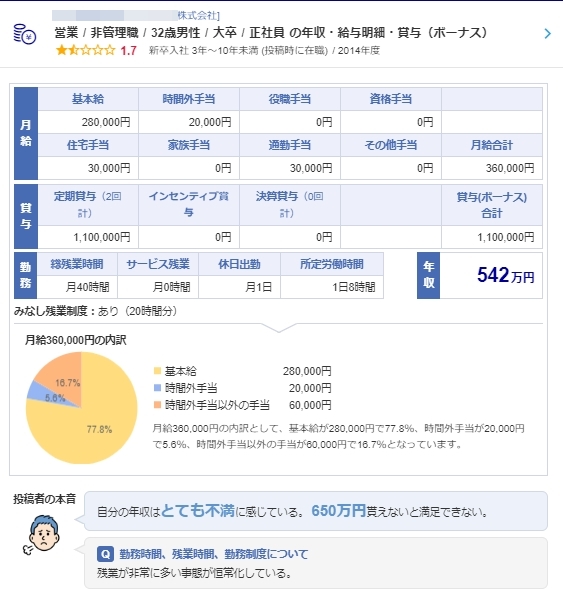Click the orange 時間外手当以外の手当 legend swatch
The width and height of the screenshot is (563, 597).
point(157,405)
